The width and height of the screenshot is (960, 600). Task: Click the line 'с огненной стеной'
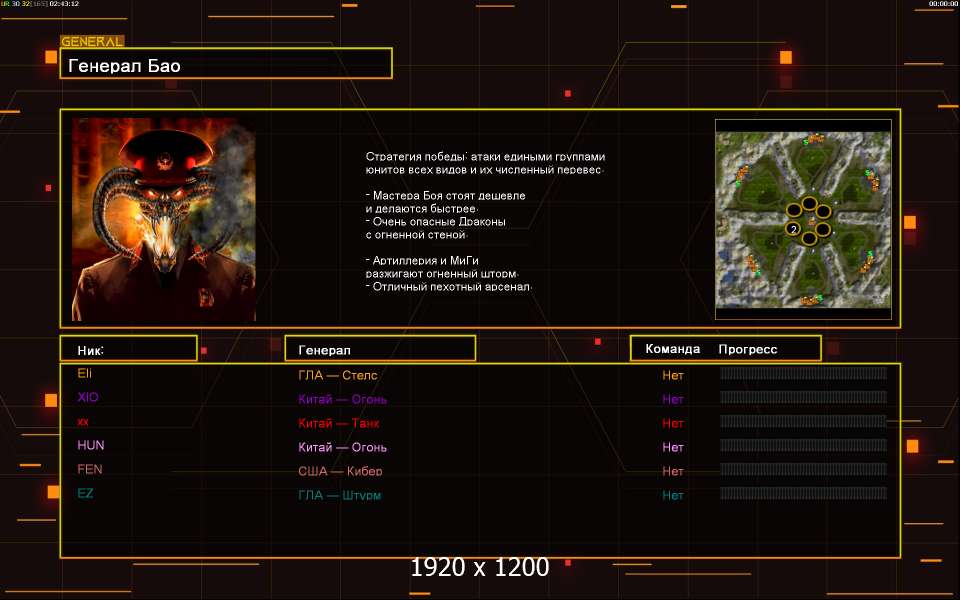point(416,234)
